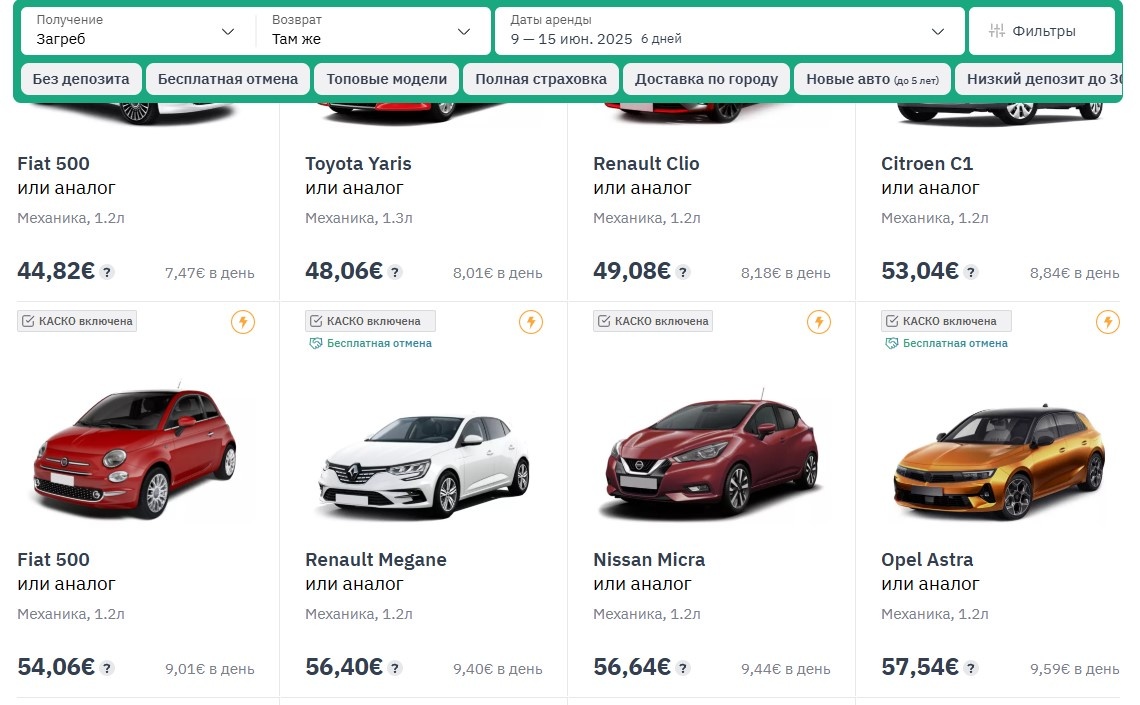Screen dimensions: 1140x705
Task: Open filters via the sliders icon
Action: [x=996, y=31]
